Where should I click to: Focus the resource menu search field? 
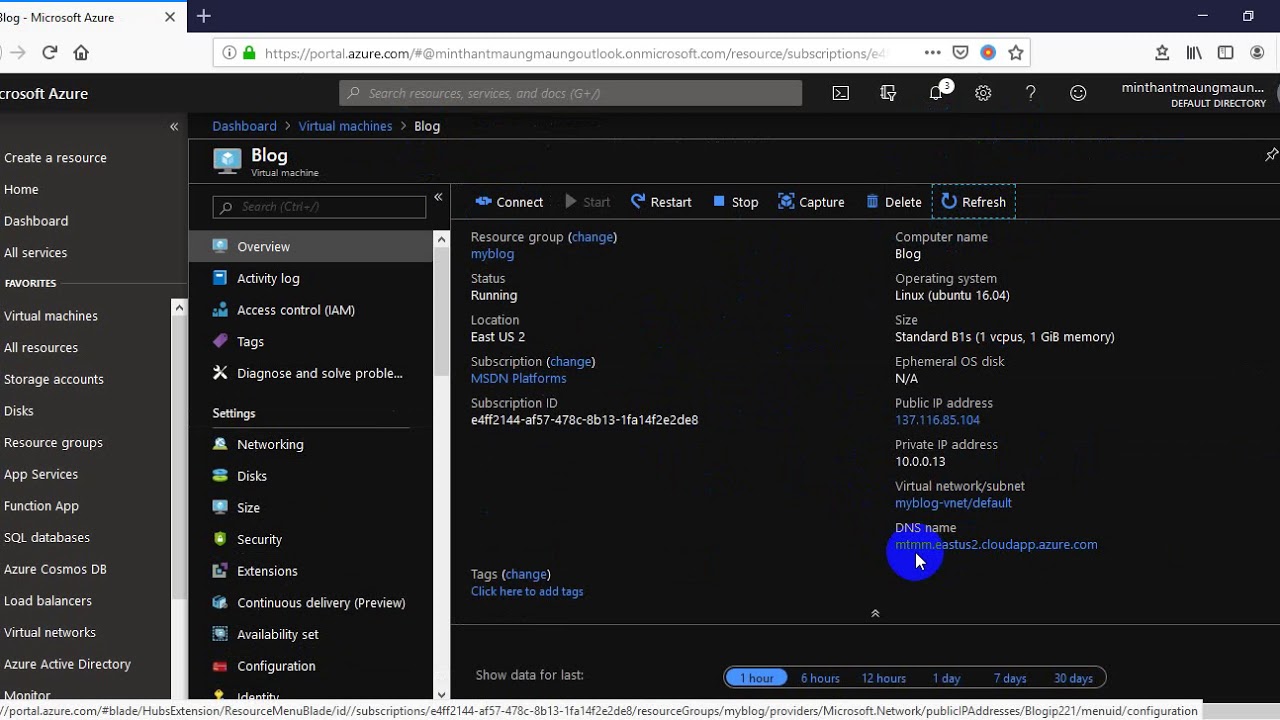[x=319, y=207]
